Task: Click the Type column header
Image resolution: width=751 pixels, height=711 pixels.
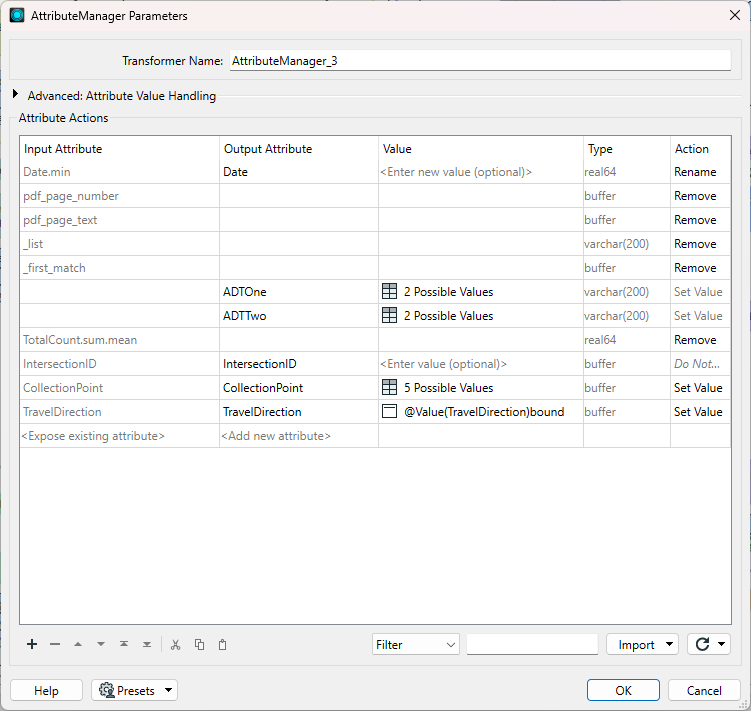Action: [627, 149]
